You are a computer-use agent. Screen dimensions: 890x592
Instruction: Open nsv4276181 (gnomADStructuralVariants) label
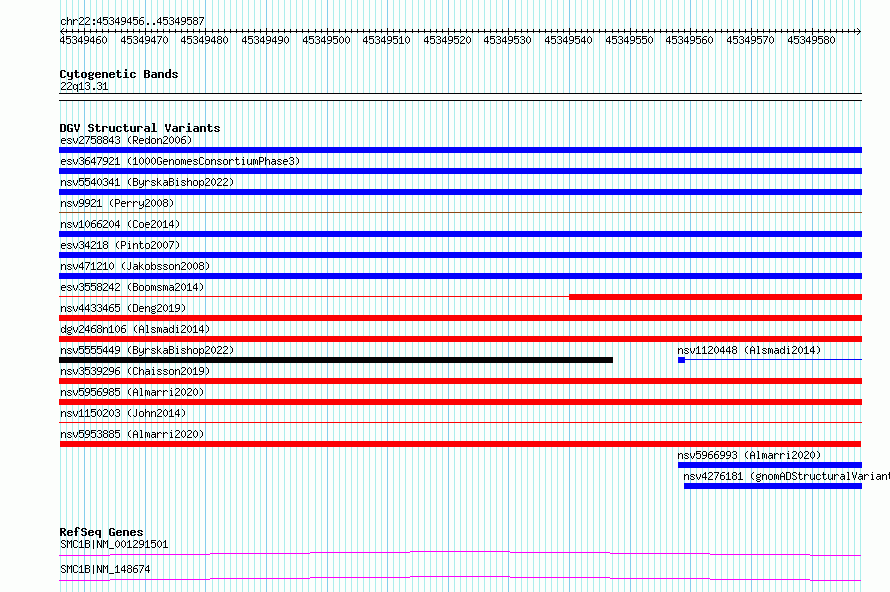(786, 476)
